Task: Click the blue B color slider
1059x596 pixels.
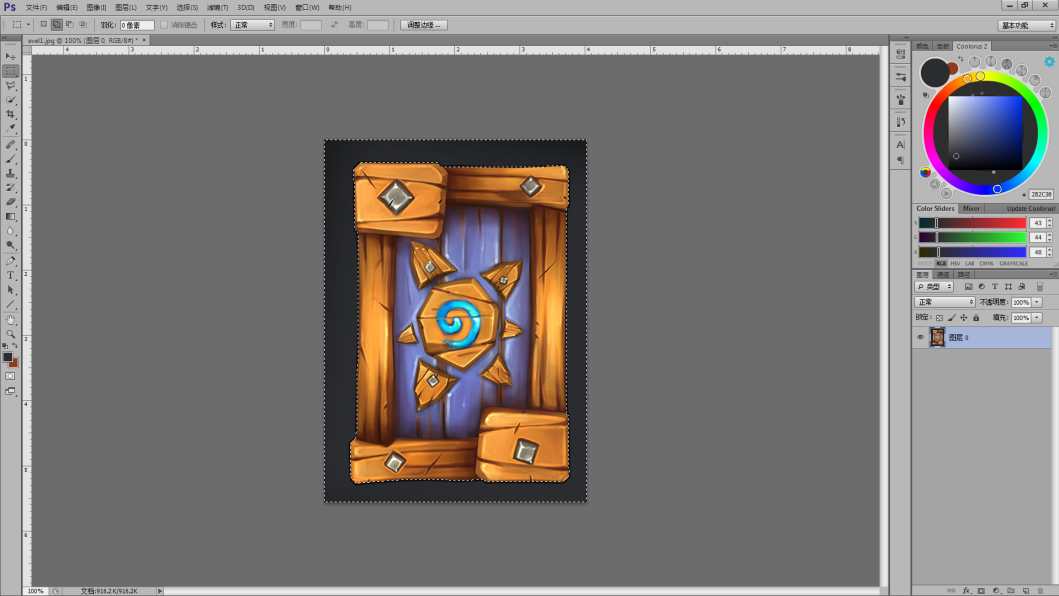Action: coord(972,252)
